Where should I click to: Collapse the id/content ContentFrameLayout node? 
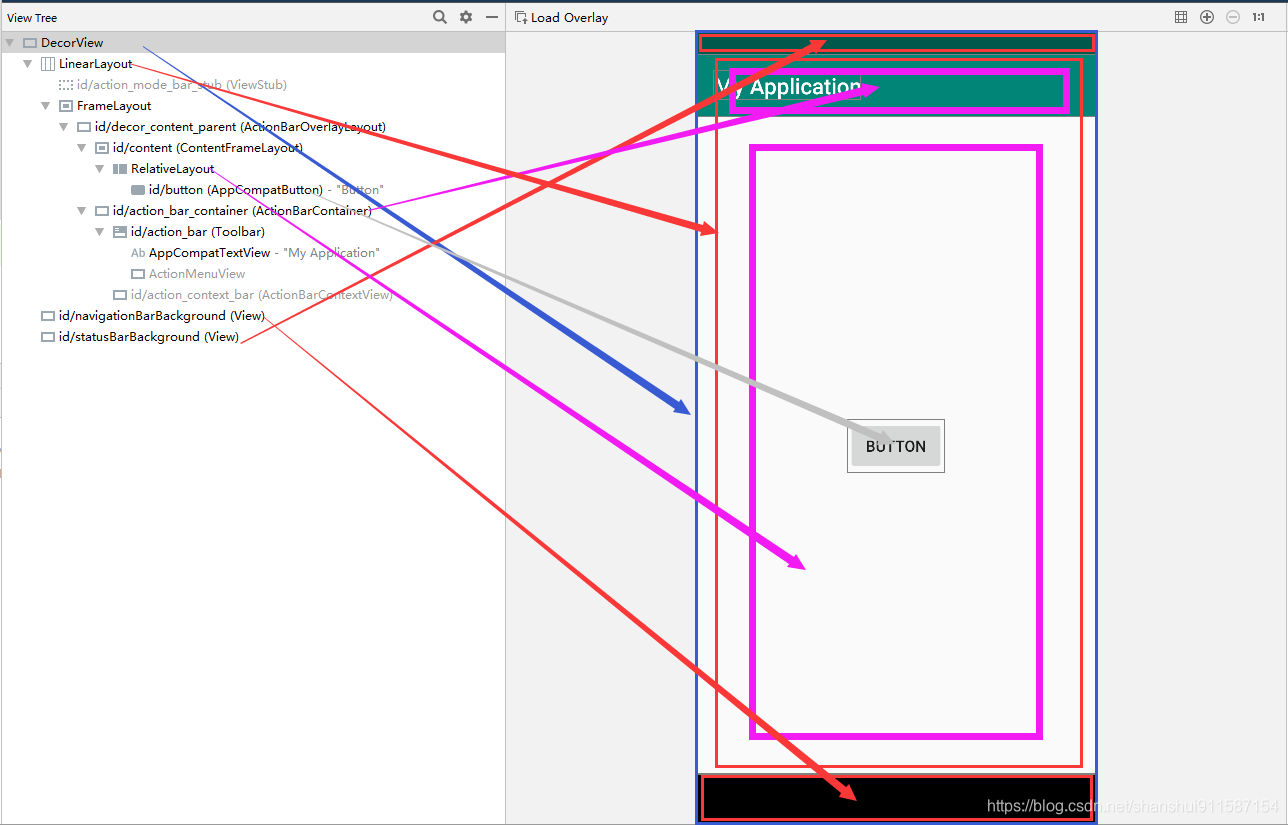click(82, 148)
